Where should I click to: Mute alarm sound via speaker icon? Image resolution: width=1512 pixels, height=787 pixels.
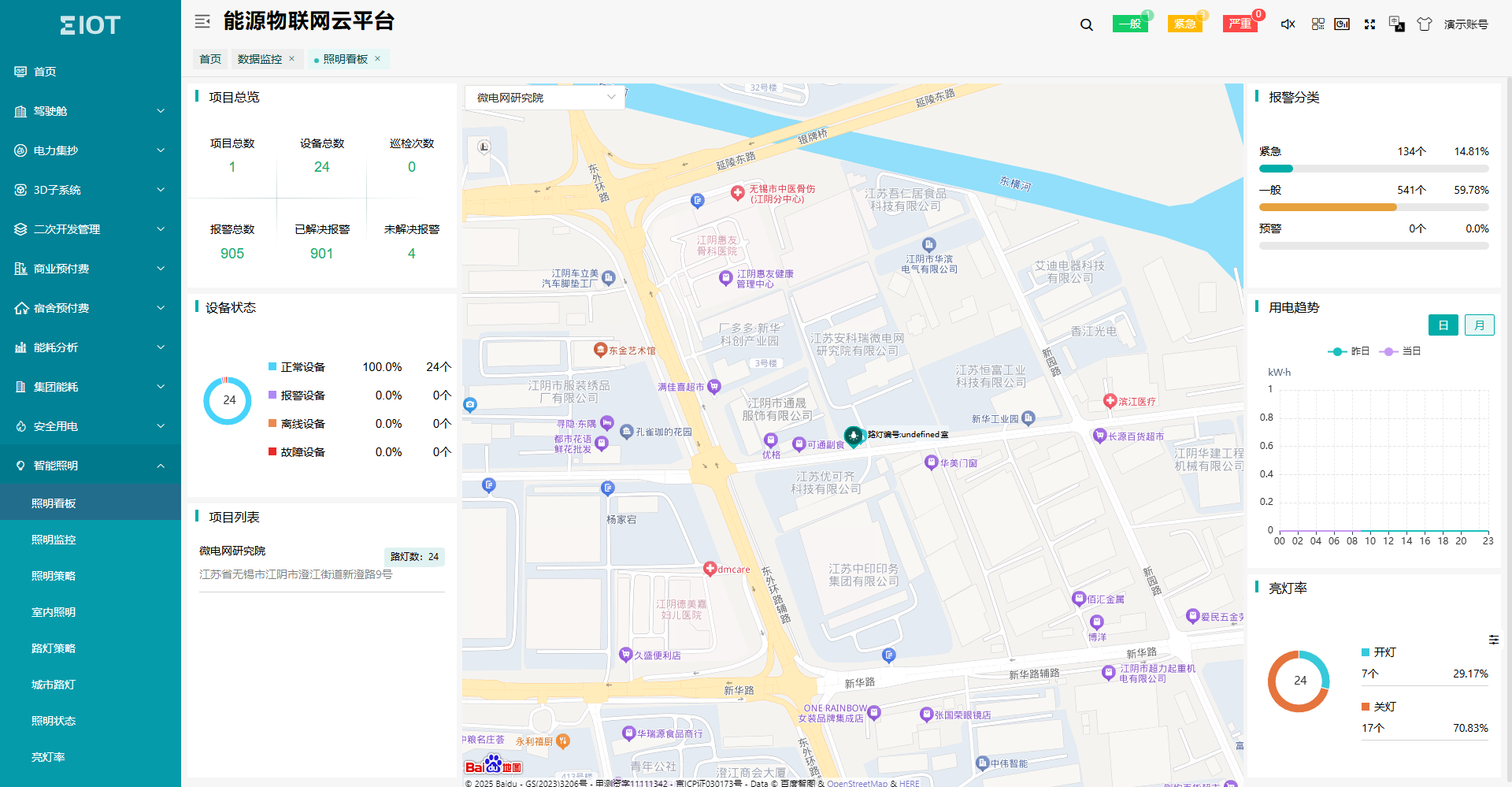(x=1288, y=24)
